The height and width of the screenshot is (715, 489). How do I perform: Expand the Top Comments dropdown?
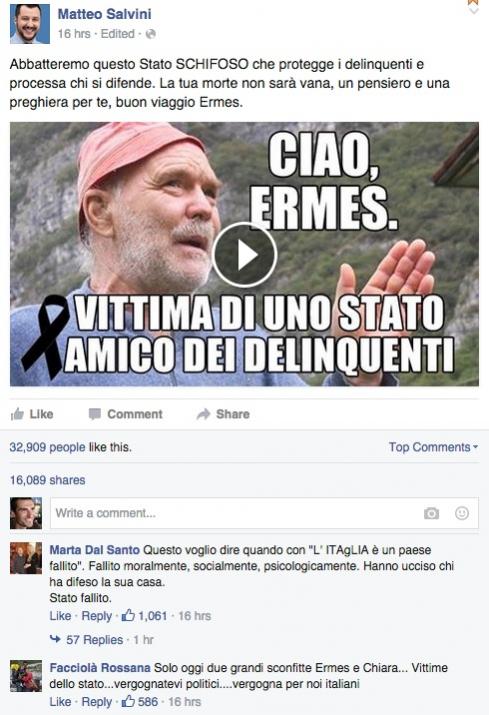[x=433, y=447]
